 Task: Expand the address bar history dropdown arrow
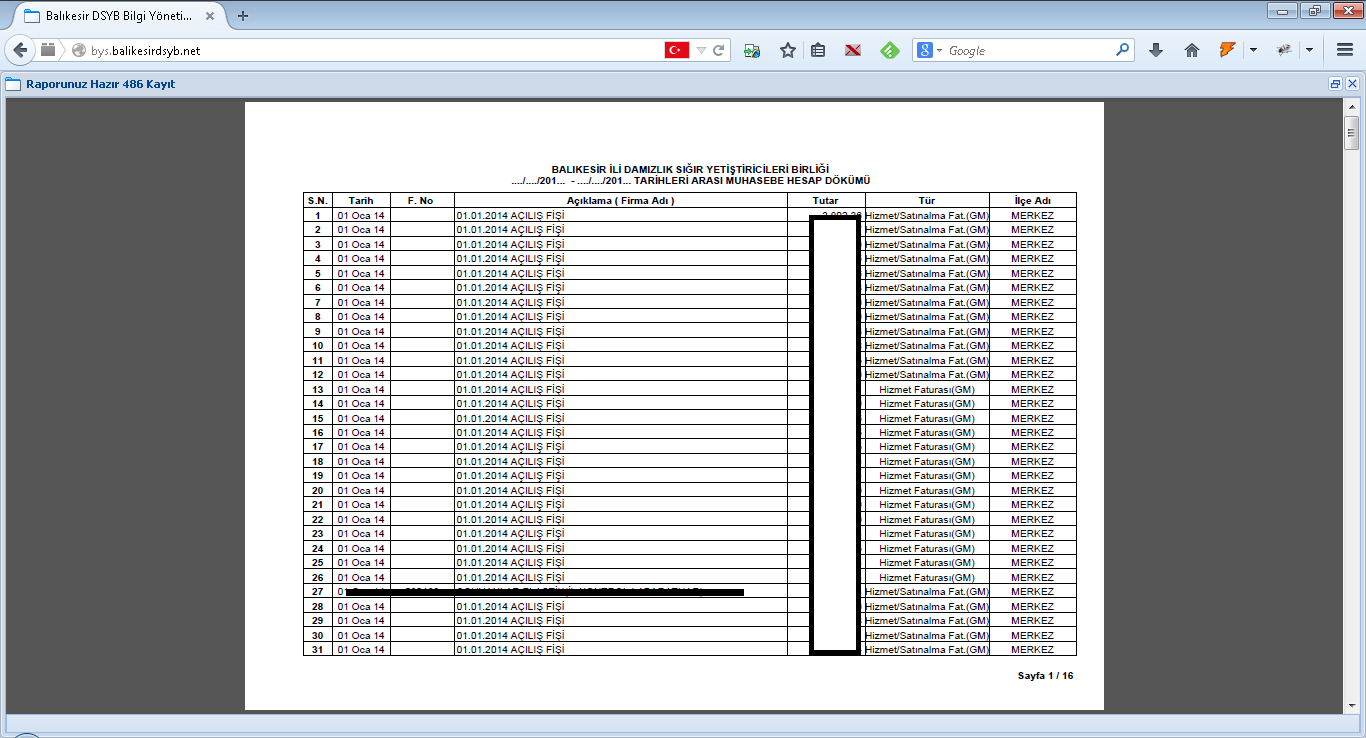(701, 50)
